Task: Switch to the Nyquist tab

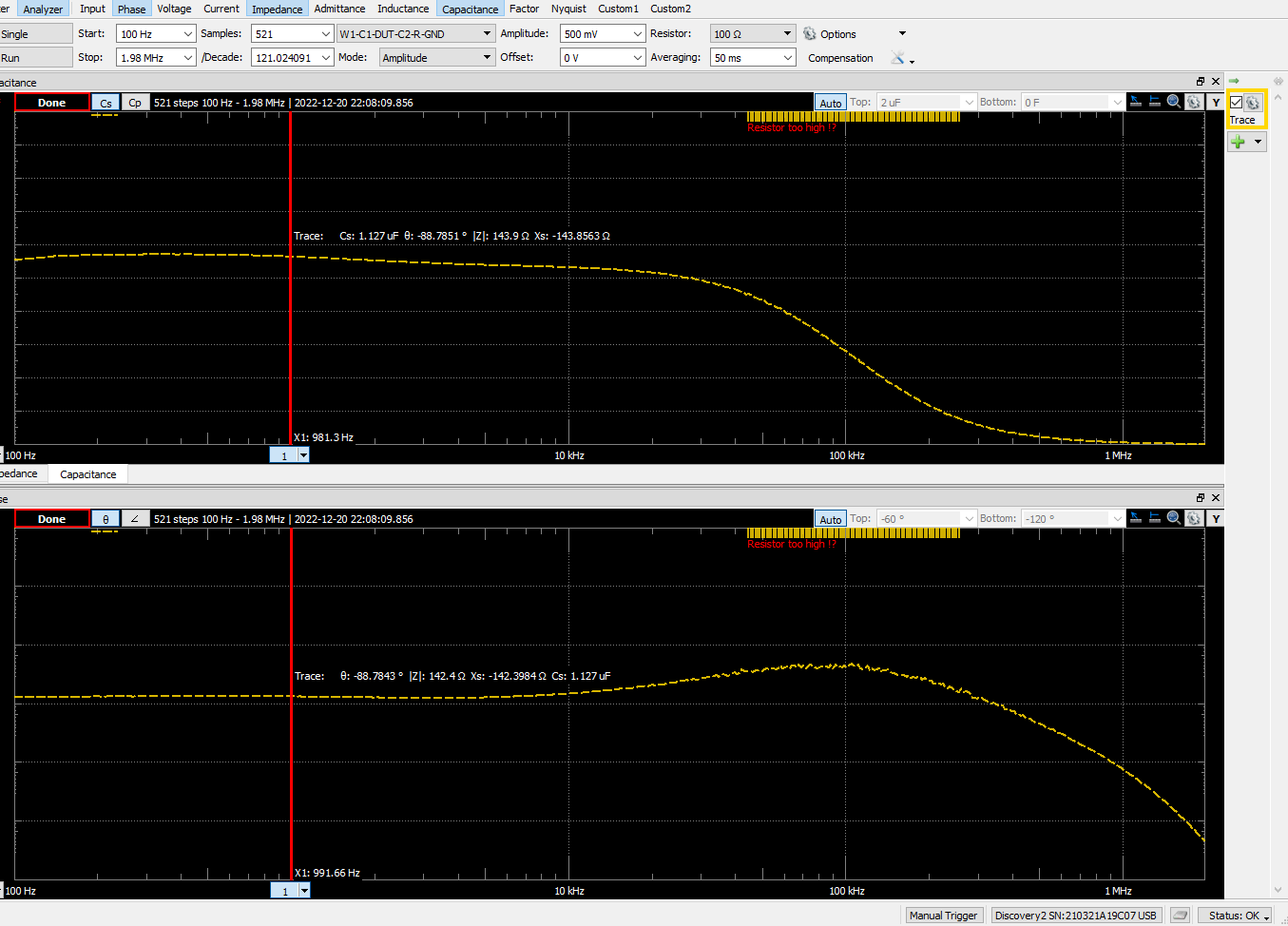Action: point(568,9)
